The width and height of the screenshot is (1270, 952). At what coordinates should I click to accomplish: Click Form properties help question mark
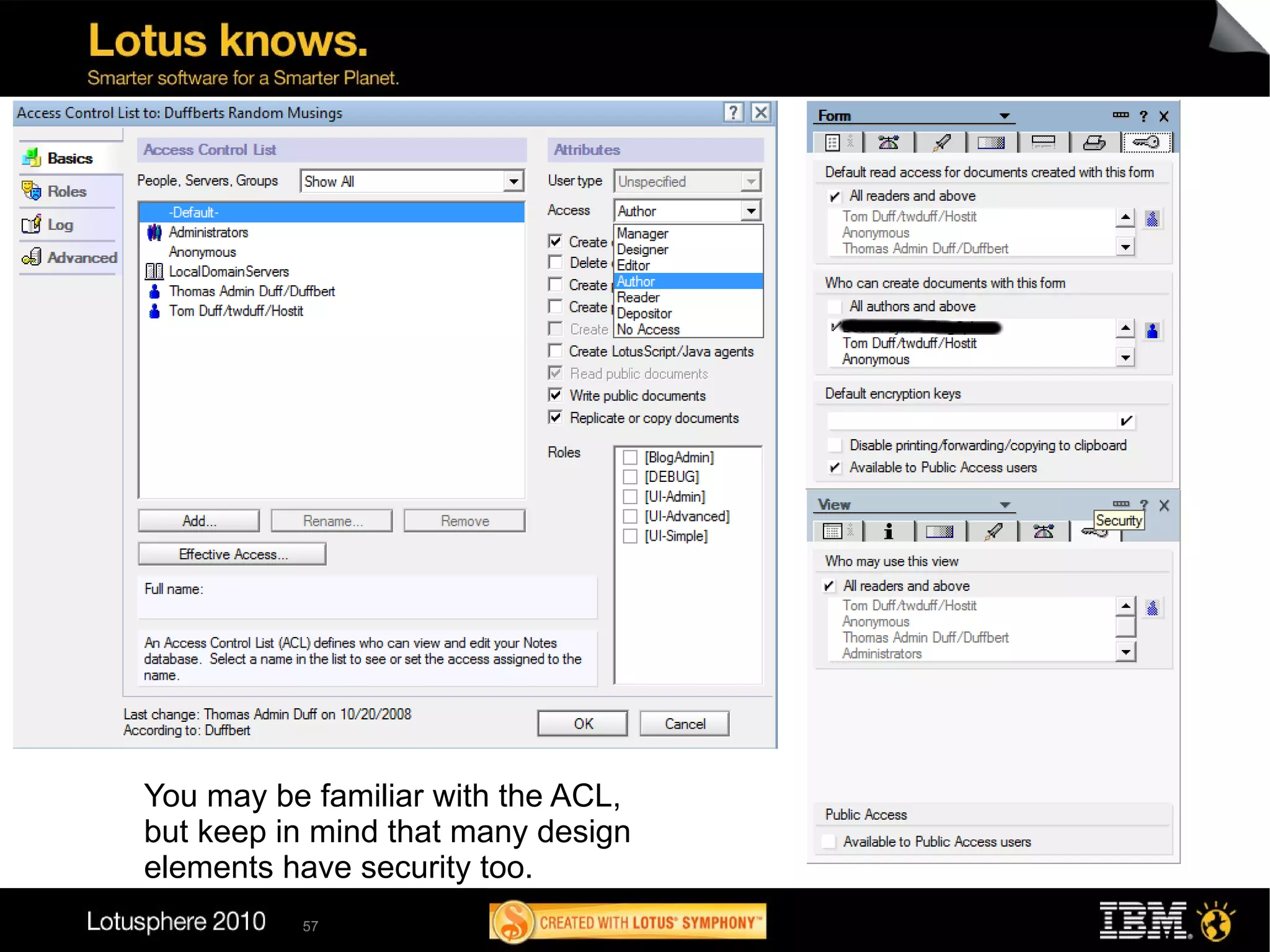(1143, 116)
